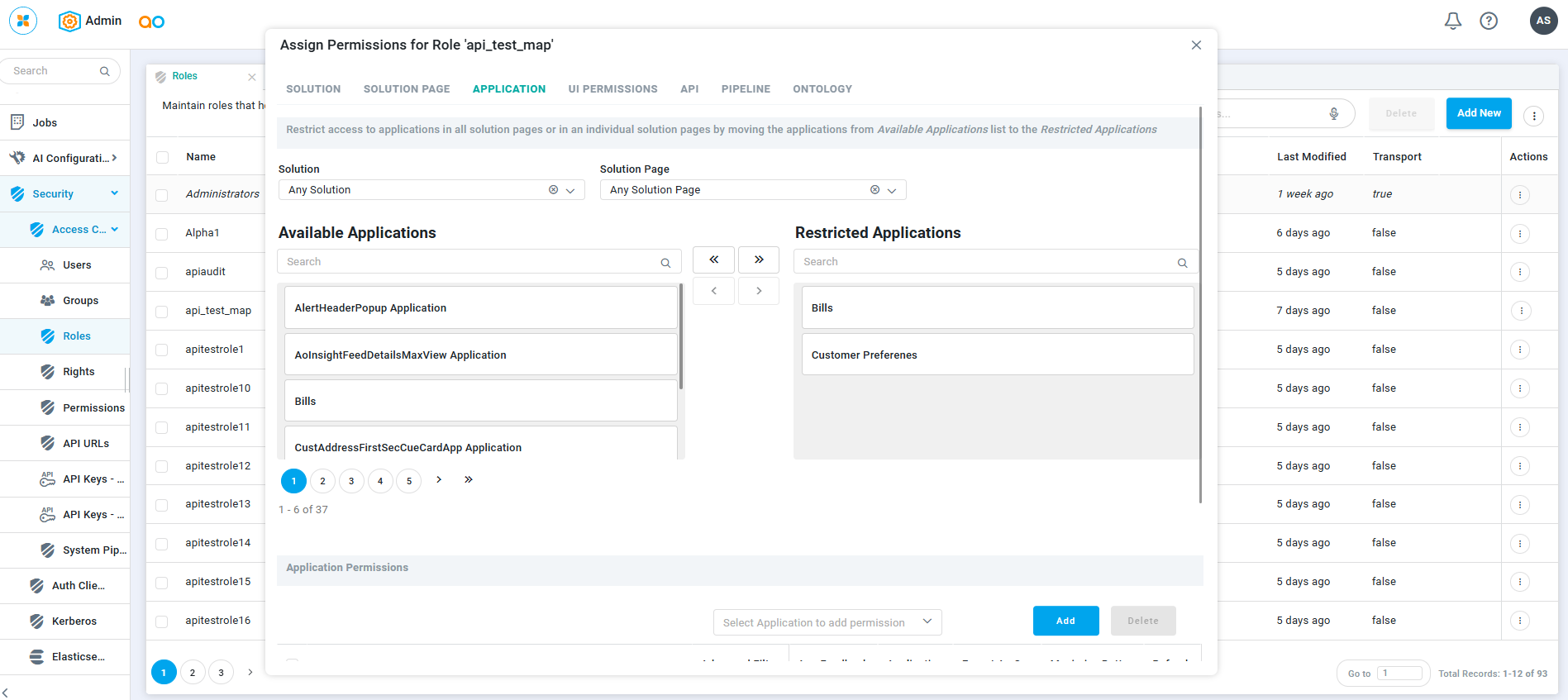Viewport: 1568px width, 700px height.
Task: Go to page 3 of available applications
Action: click(x=351, y=481)
